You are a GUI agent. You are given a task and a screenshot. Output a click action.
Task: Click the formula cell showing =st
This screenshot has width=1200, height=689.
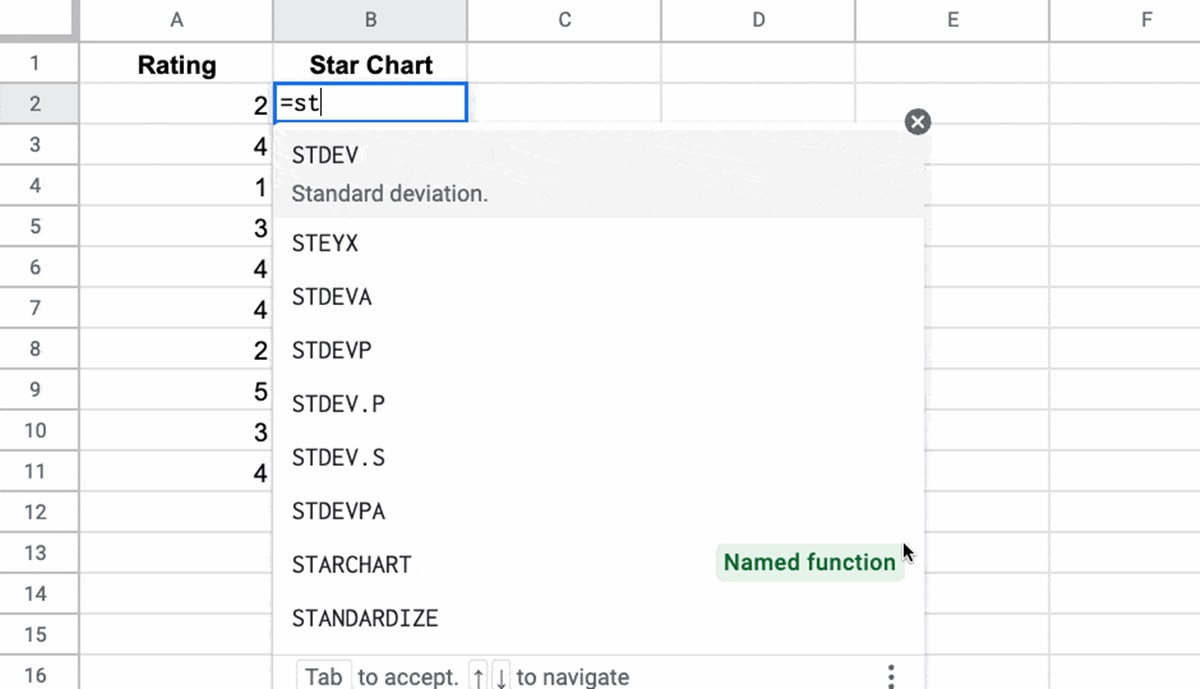click(370, 102)
